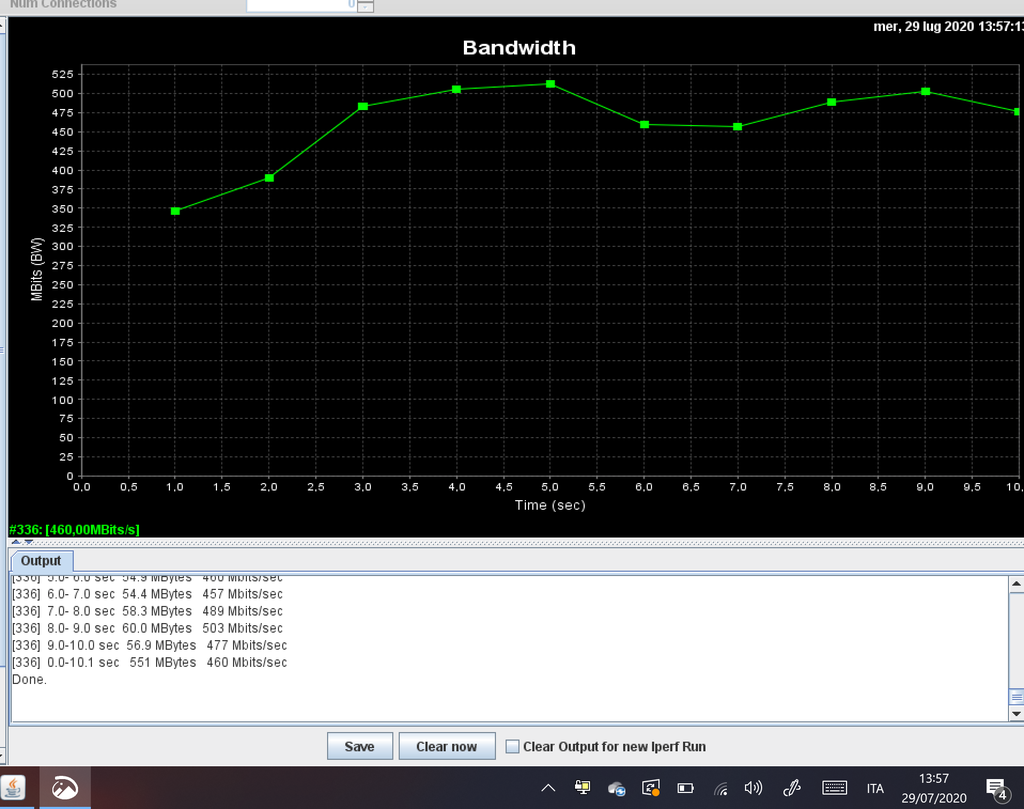Switch the ITA input language
This screenshot has height=809, width=1024.
[x=875, y=788]
